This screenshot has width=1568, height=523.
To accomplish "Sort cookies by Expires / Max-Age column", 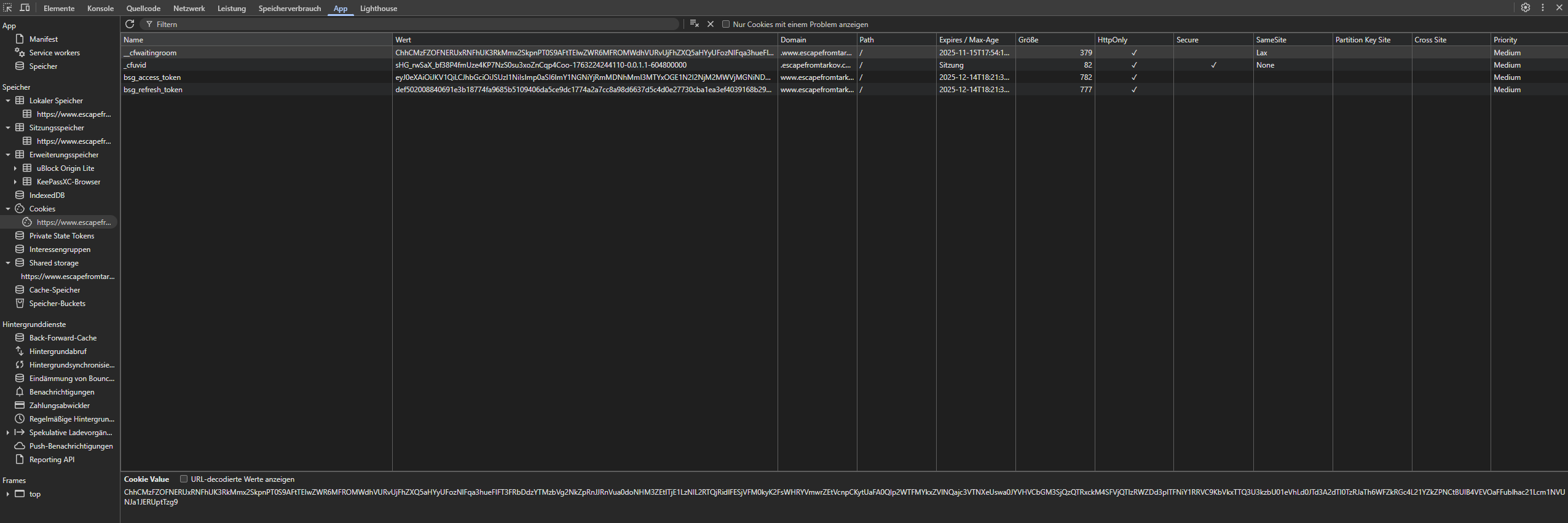I will point(969,40).
